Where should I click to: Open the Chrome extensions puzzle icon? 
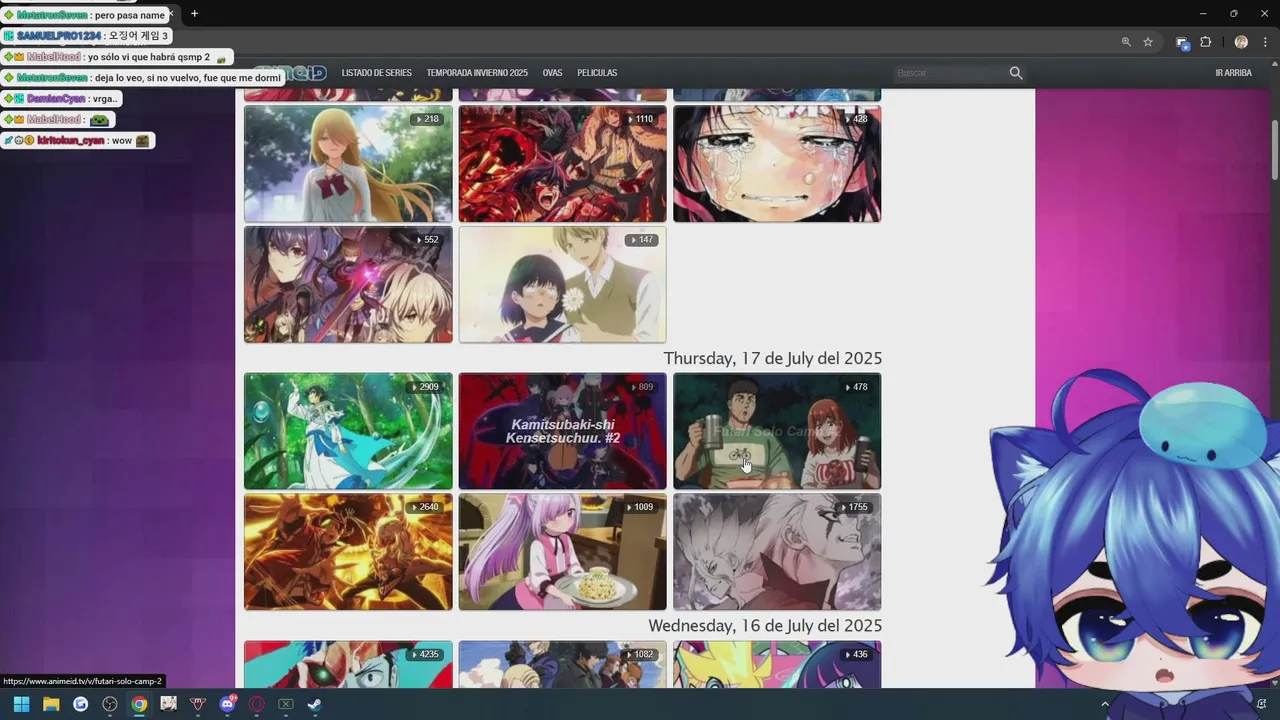1205,42
